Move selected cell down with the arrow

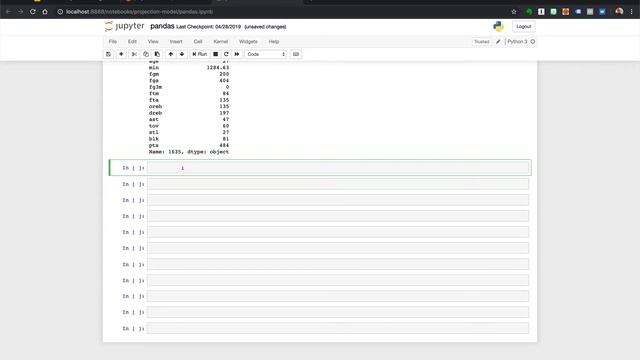(182, 54)
